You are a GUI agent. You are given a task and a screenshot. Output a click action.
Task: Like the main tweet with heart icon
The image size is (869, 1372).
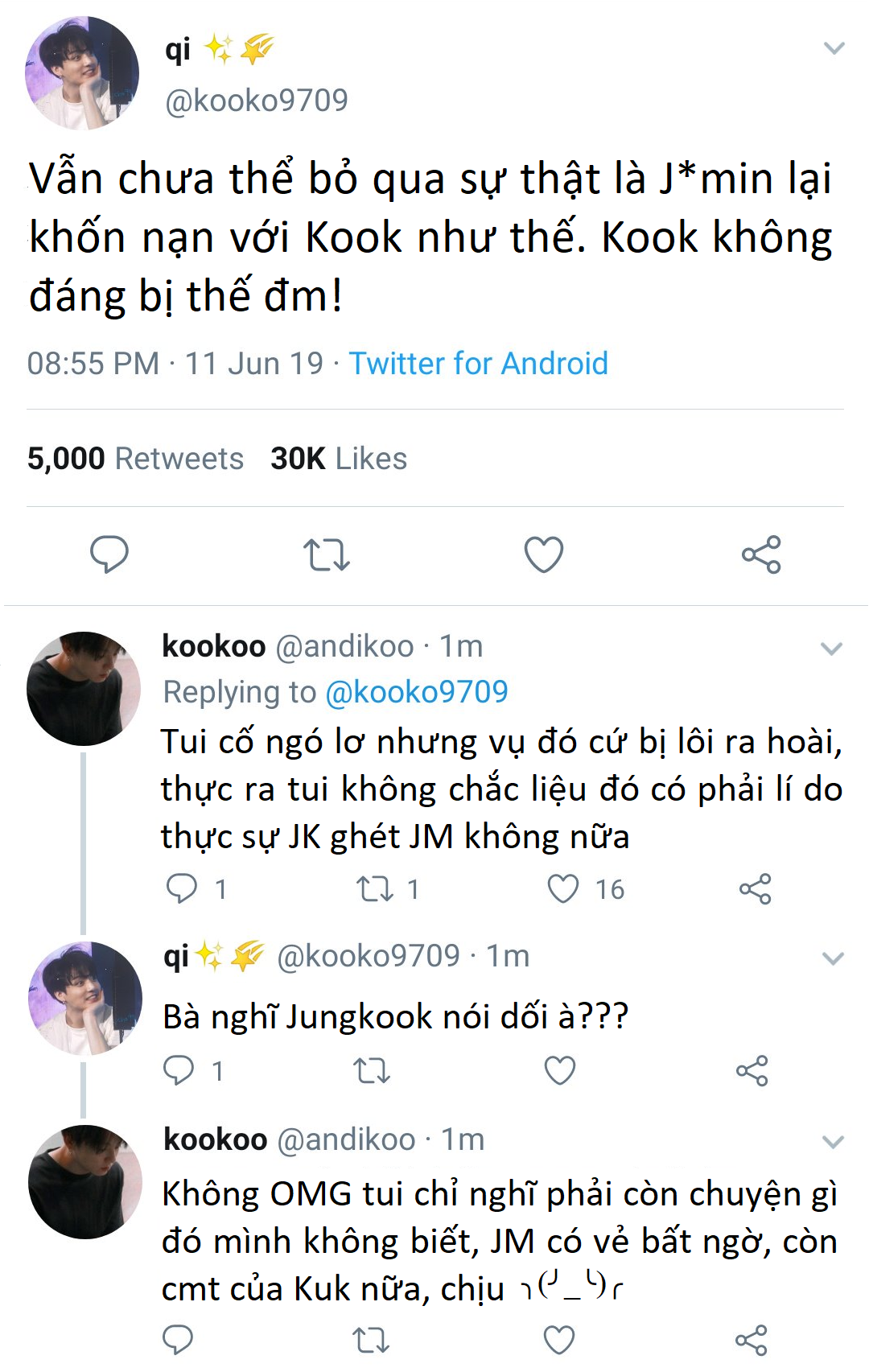pos(544,554)
